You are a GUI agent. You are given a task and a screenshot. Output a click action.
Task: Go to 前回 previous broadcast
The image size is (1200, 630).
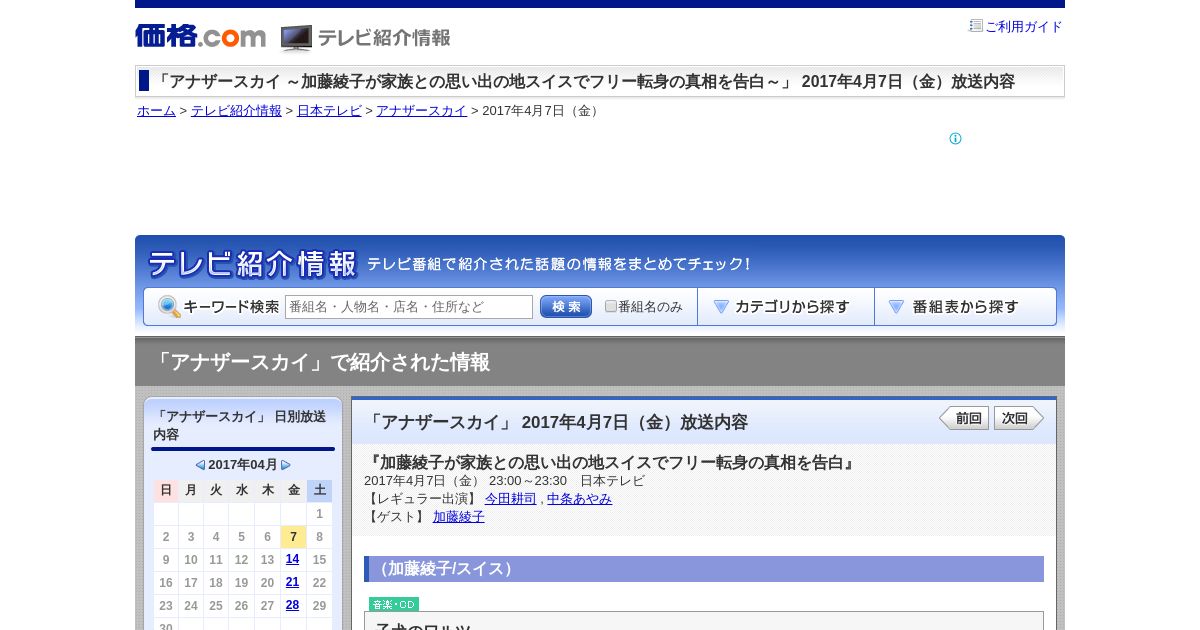(x=964, y=418)
